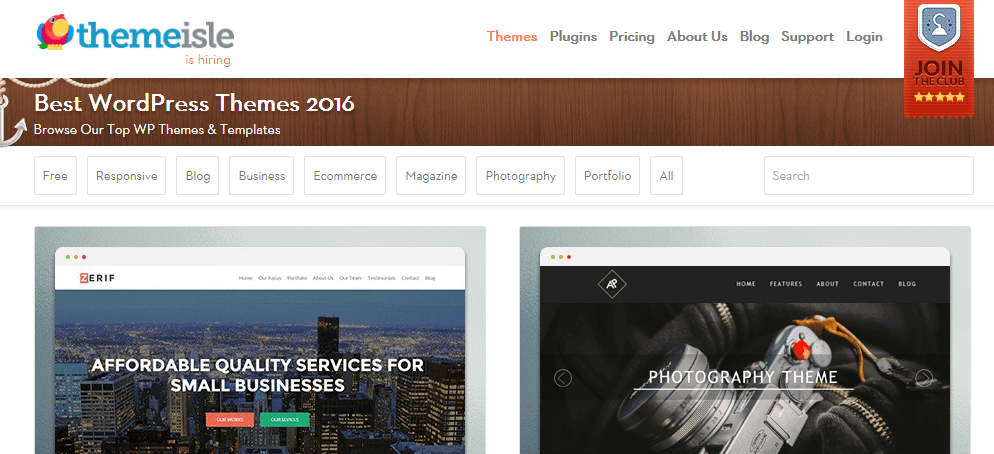
Task: Click the next slide arrow on photography theme
Action: pos(924,379)
